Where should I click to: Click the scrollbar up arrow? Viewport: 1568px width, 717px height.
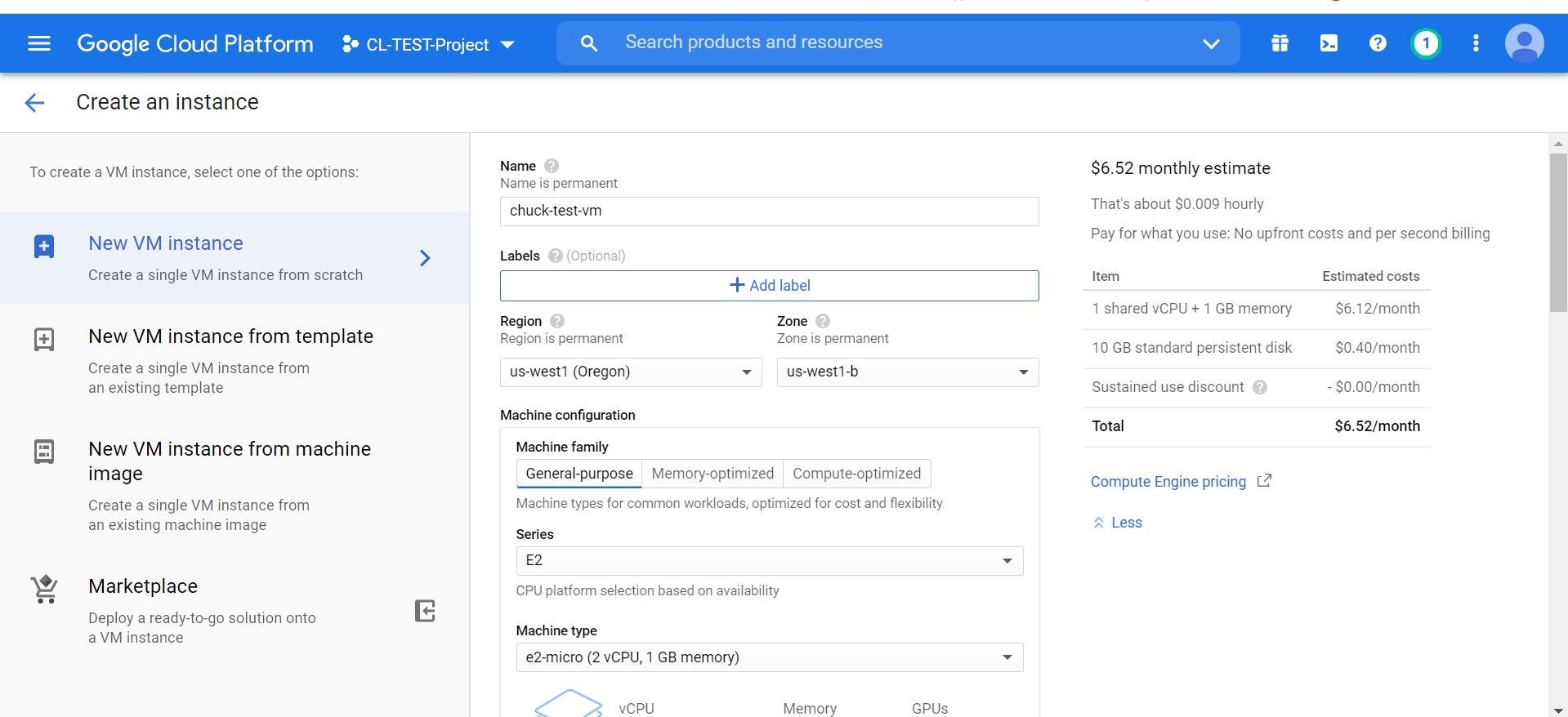tap(1558, 143)
